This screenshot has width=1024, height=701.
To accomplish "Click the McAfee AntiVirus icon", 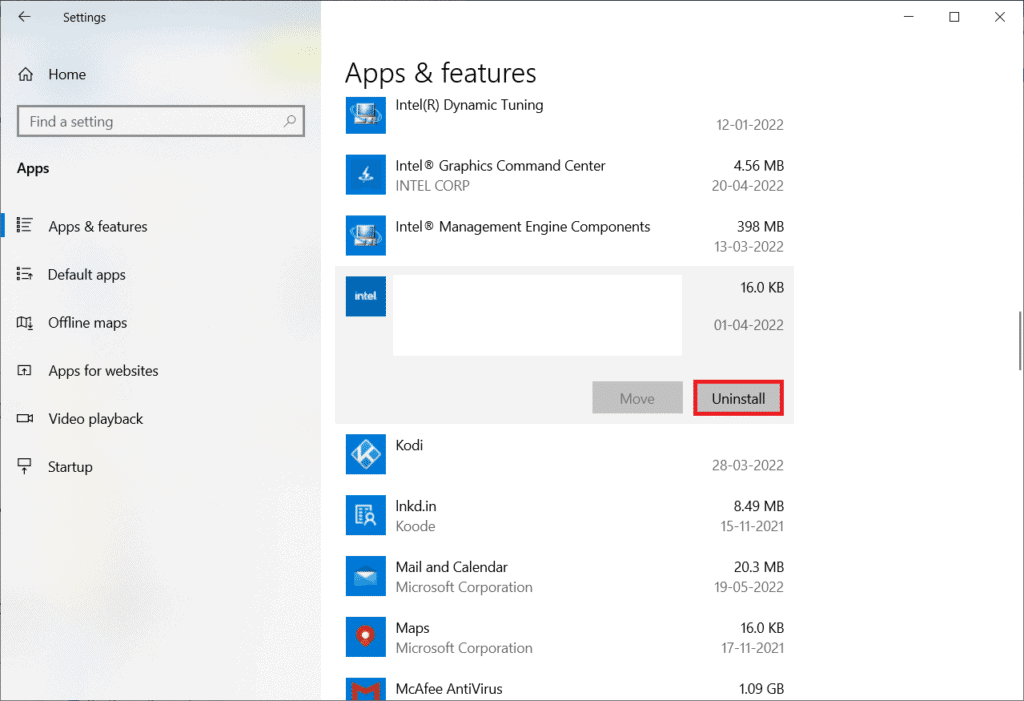I will pyautogui.click(x=366, y=689).
